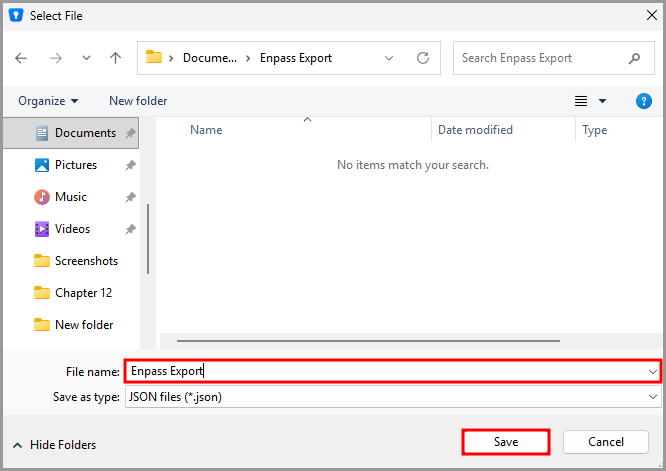Click the folder icon in address bar
The image size is (666, 471).
pyautogui.click(x=153, y=57)
